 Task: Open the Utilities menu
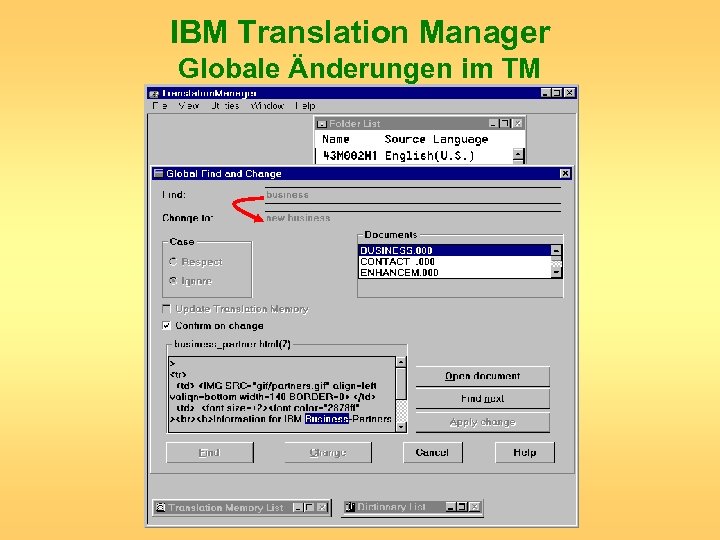tap(225, 106)
